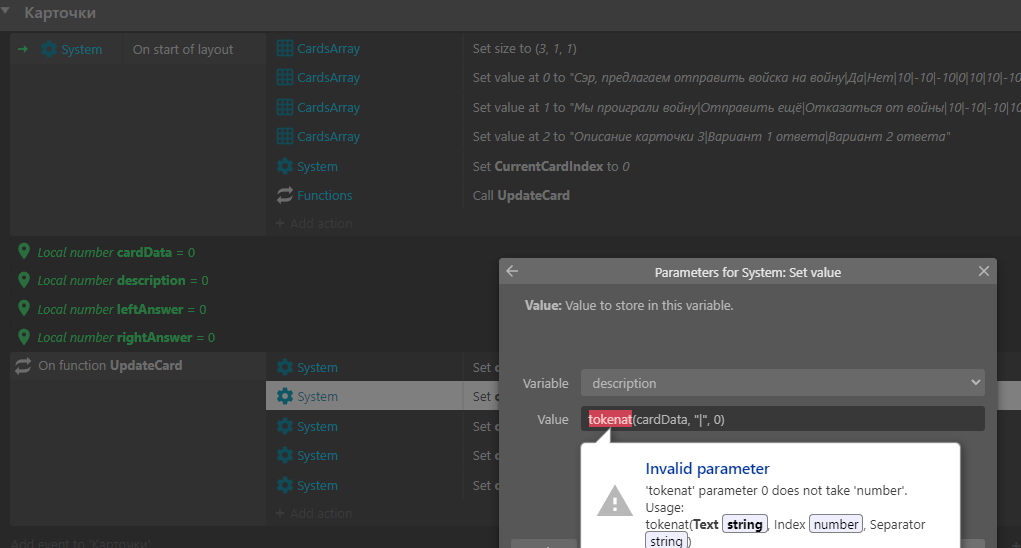The image size is (1021, 548).
Task: Click the function icon of On function UpdateCard
Action: click(x=23, y=366)
